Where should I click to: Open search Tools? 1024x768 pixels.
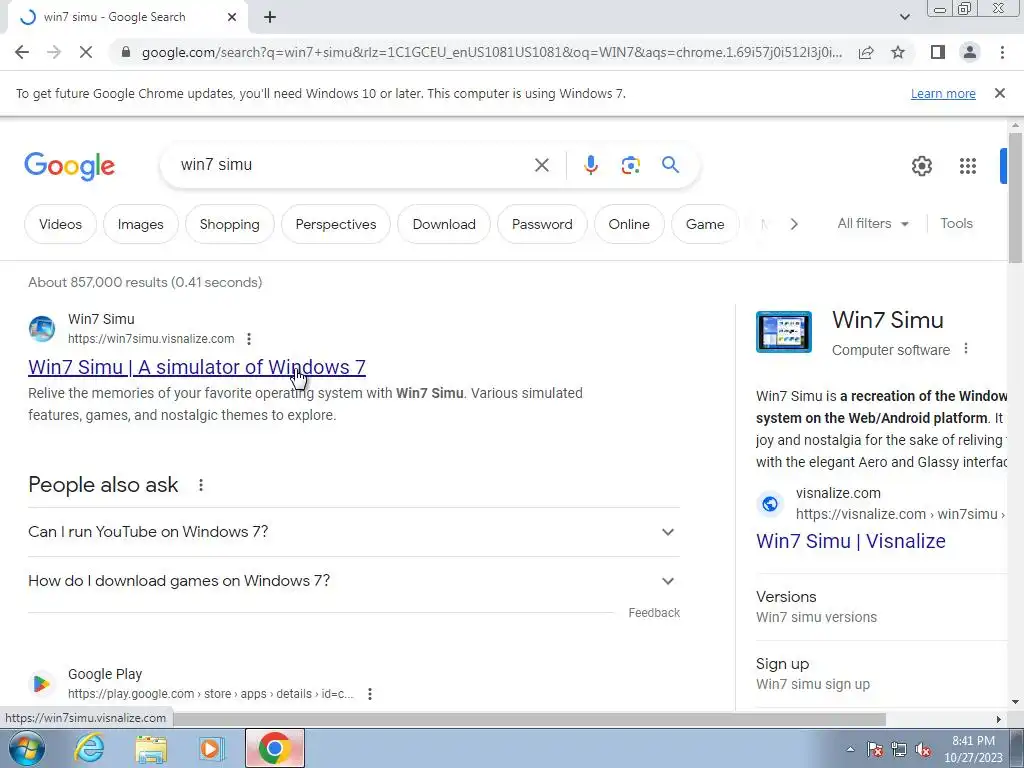(x=956, y=223)
